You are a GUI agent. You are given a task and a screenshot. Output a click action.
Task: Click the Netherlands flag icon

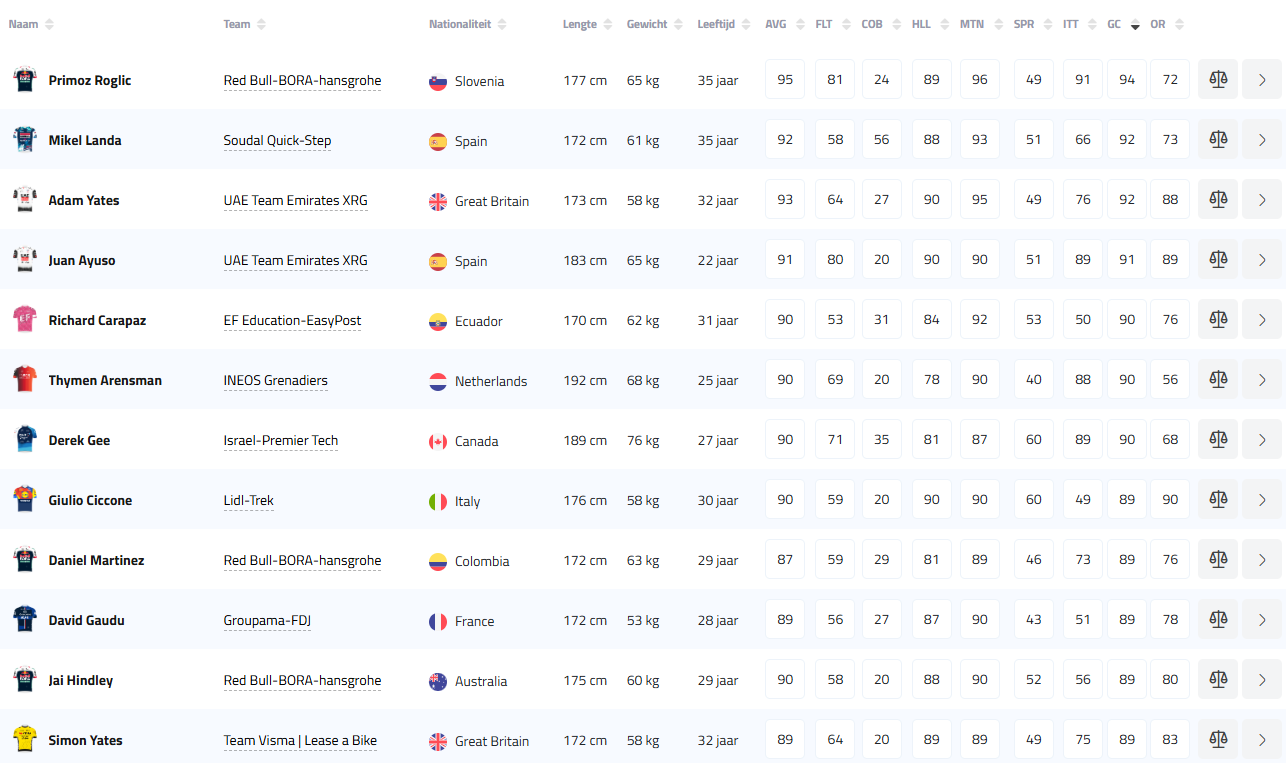438,381
